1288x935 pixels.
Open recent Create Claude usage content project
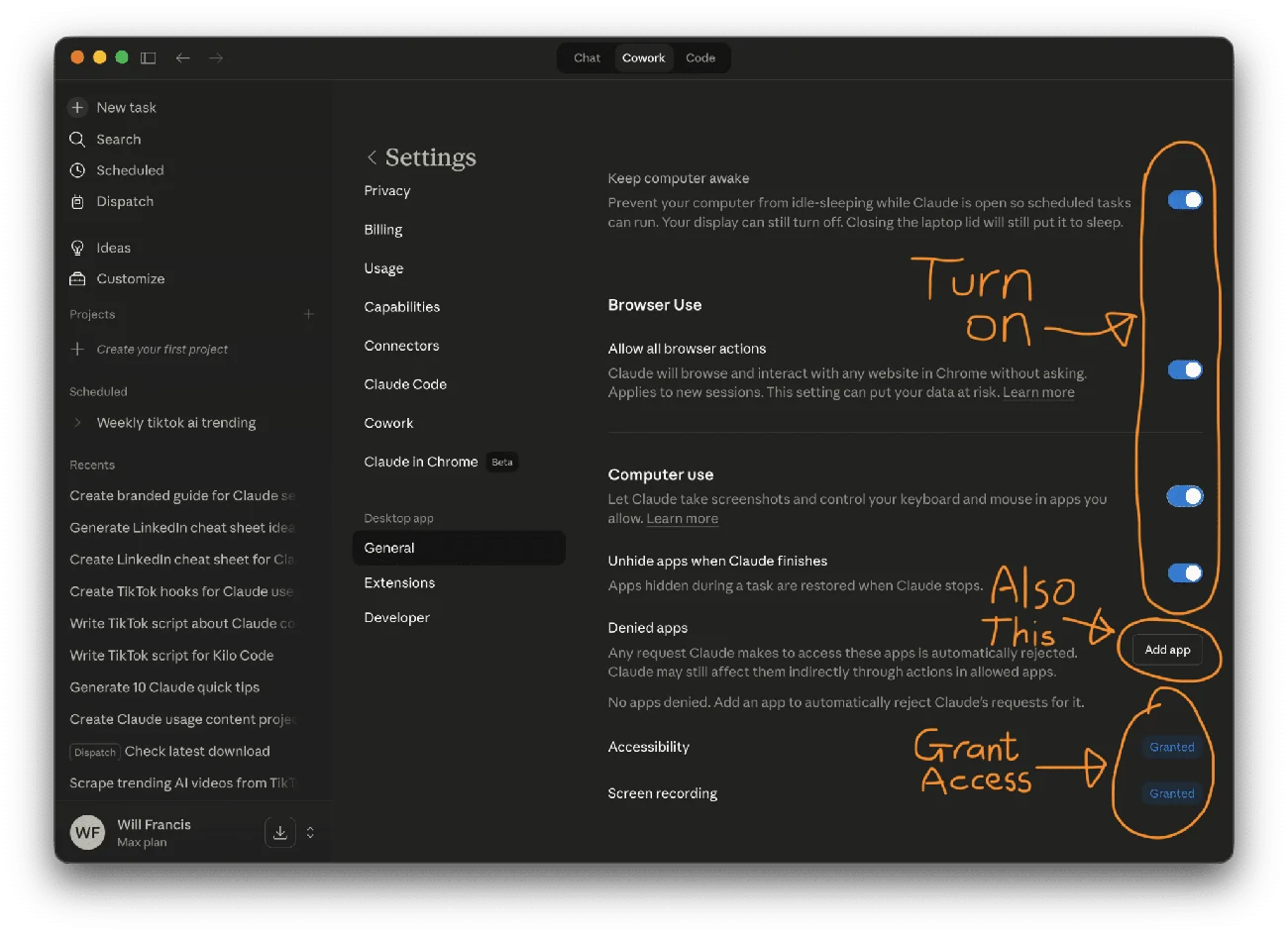[182, 719]
